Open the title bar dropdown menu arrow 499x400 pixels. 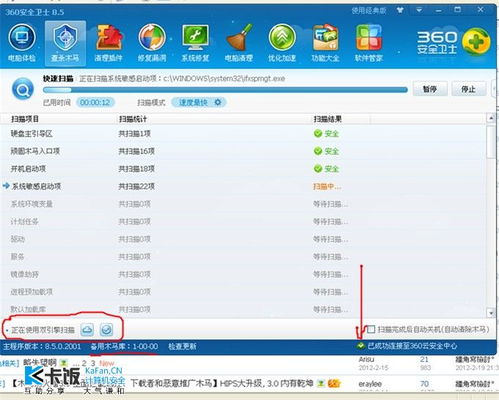pyautogui.click(x=419, y=10)
